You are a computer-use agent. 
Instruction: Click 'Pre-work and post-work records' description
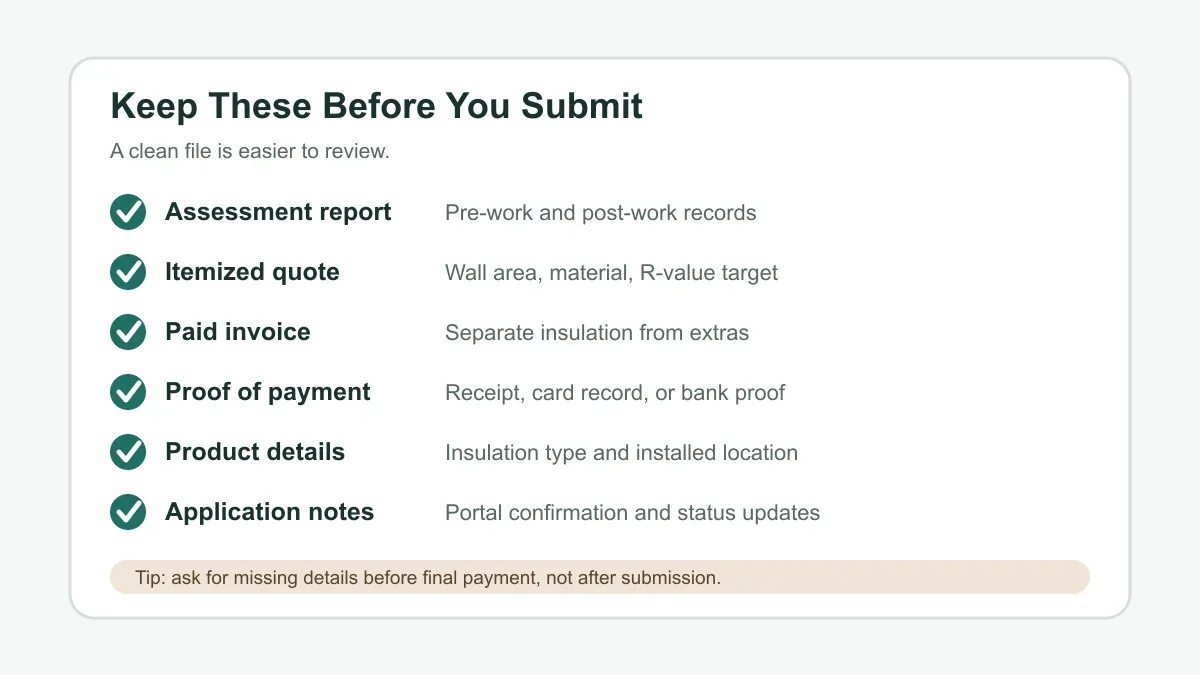click(601, 213)
